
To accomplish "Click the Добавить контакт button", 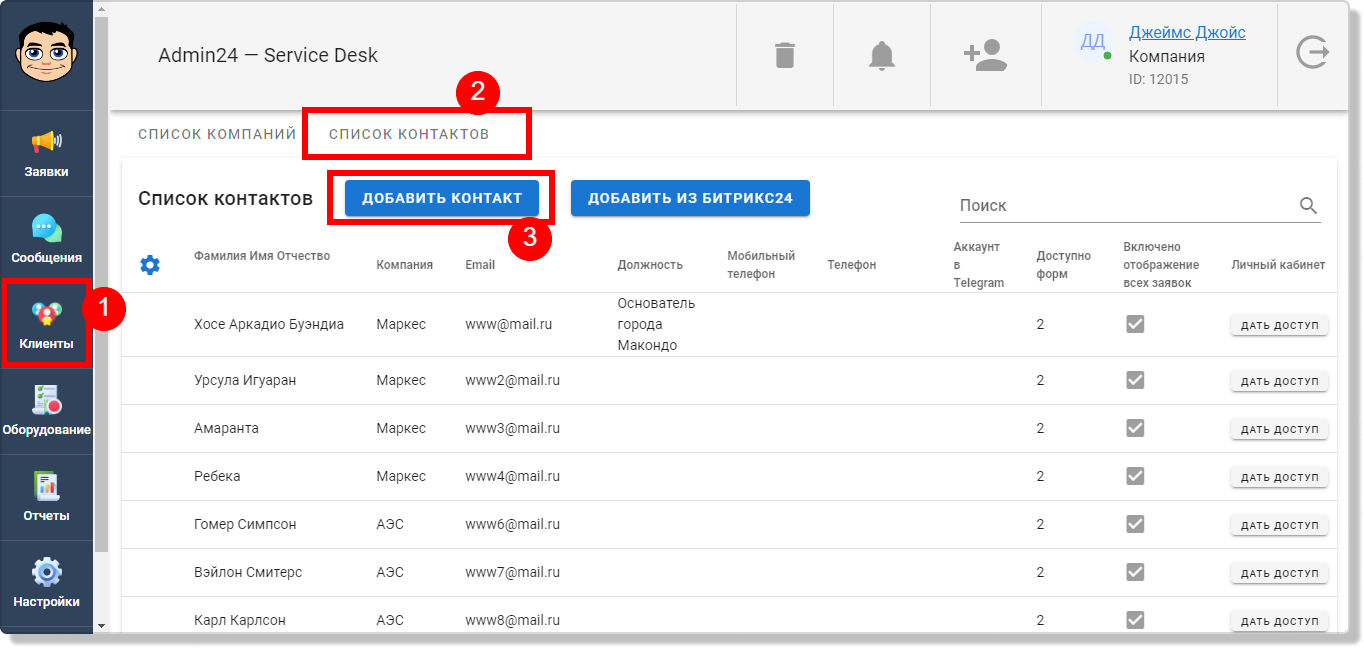I will point(442,198).
